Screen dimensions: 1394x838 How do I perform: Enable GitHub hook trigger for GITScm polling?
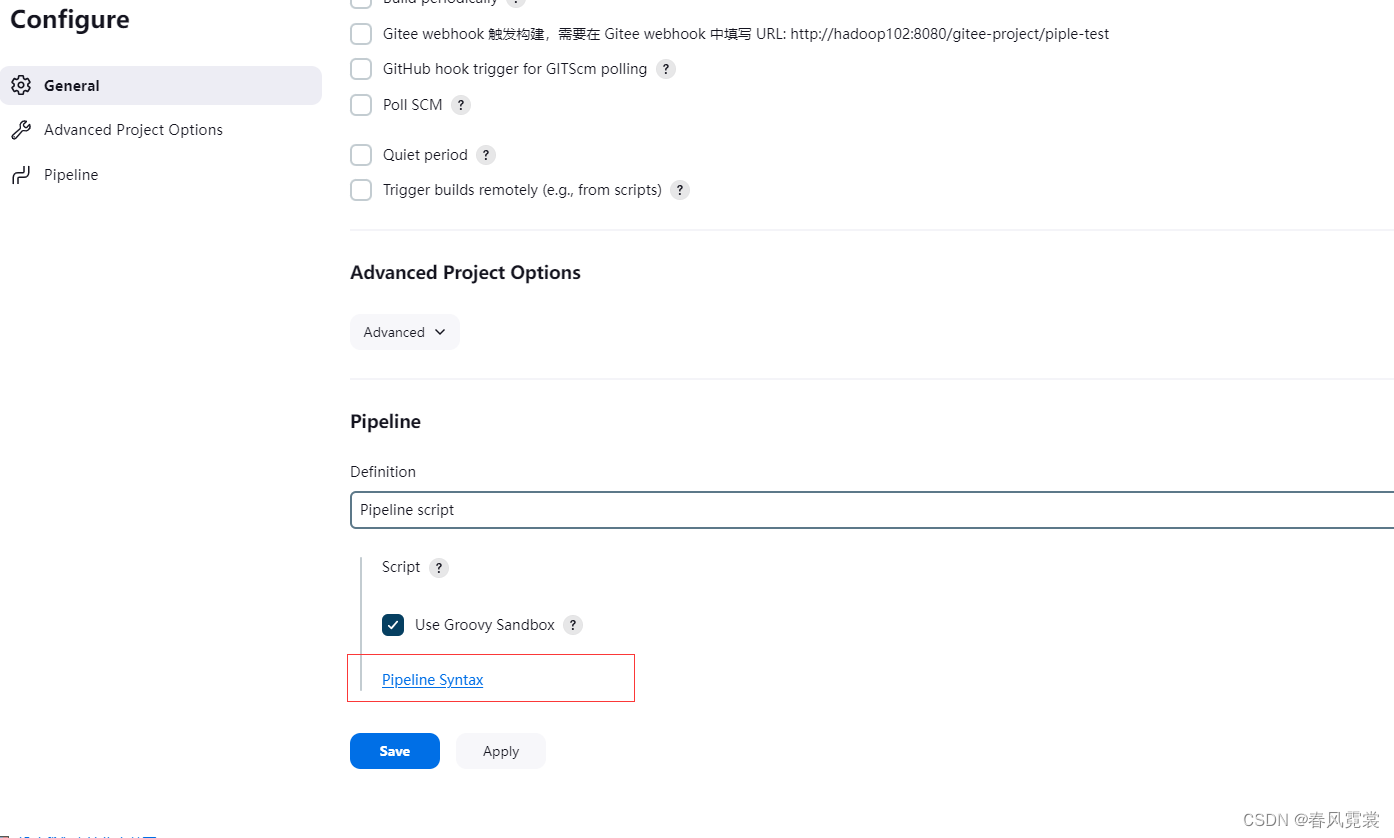[x=361, y=69]
